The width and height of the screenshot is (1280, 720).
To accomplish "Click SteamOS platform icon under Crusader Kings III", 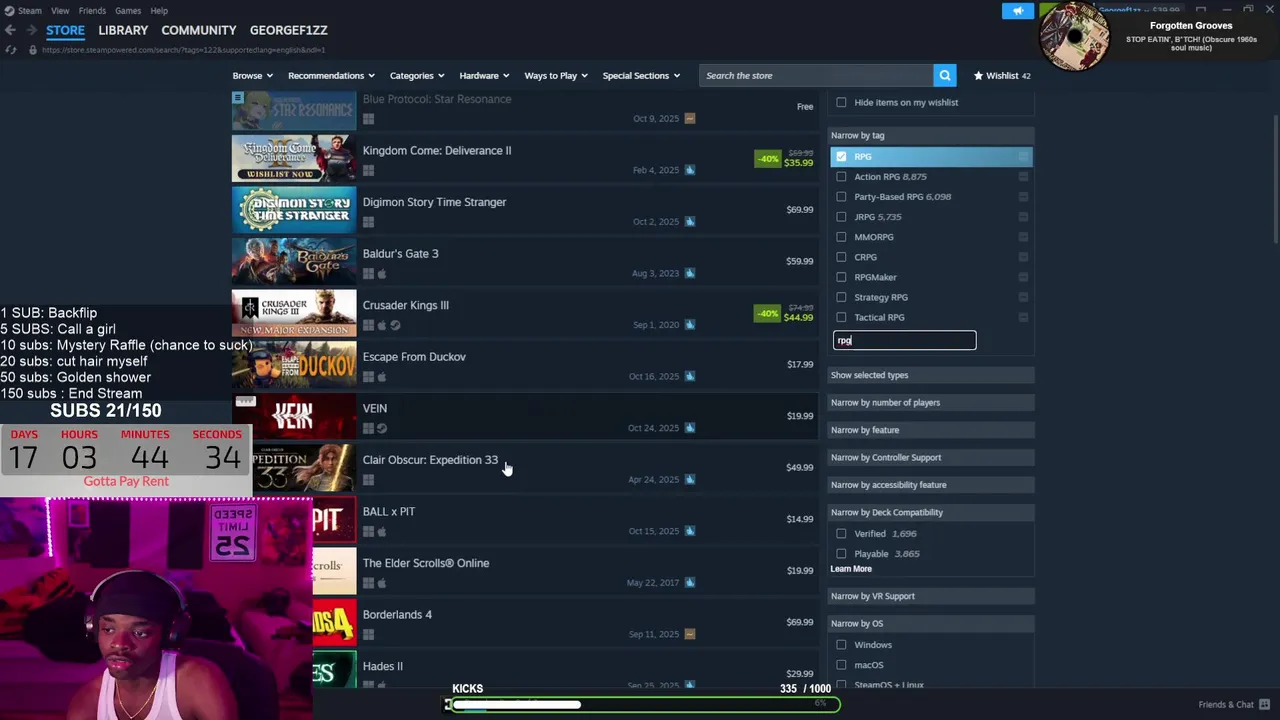I will click(395, 325).
